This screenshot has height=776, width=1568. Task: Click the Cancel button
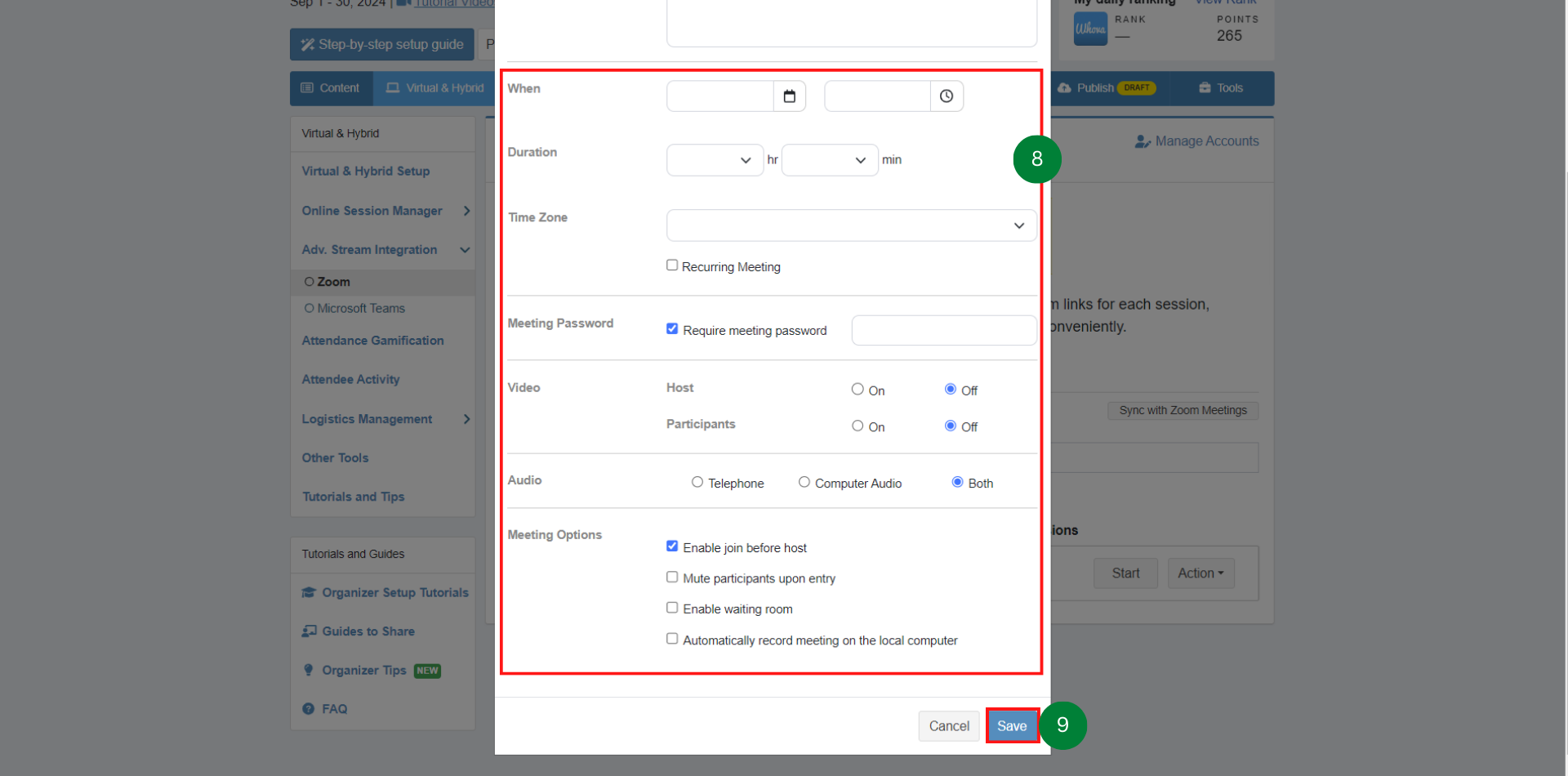click(948, 726)
